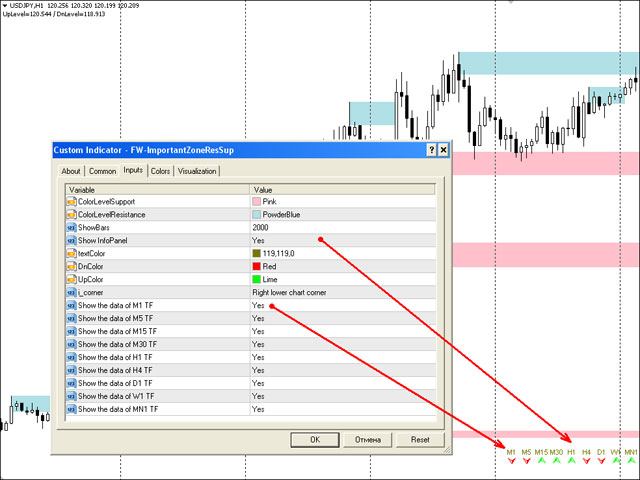
Task: Click the icon beside Show the data of M15 TF
Action: (x=71, y=331)
